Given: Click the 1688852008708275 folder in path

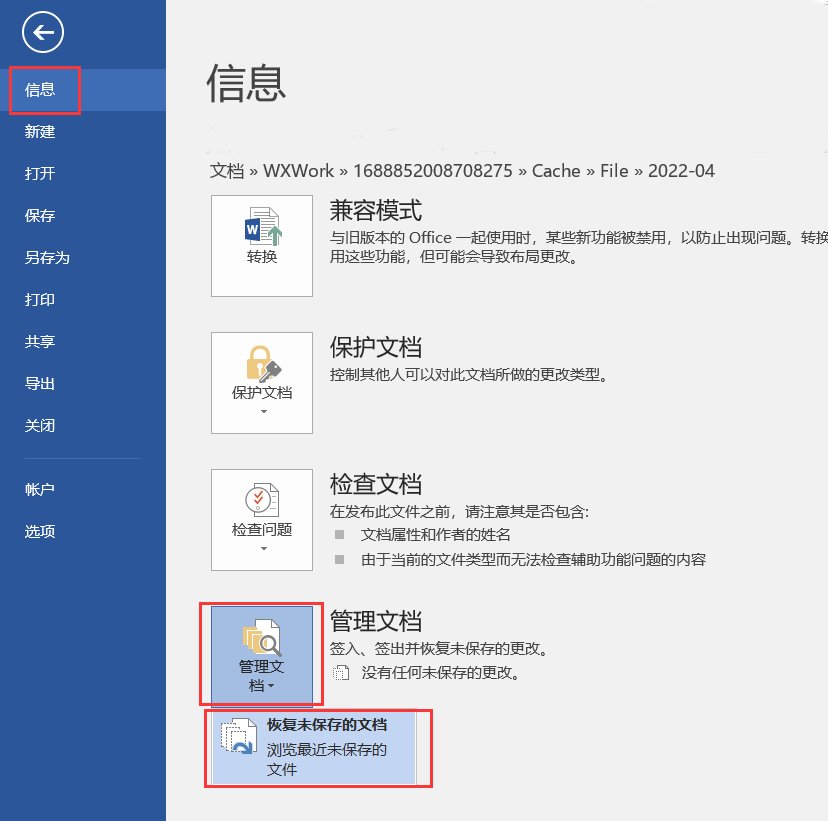Looking at the screenshot, I should coord(432,171).
